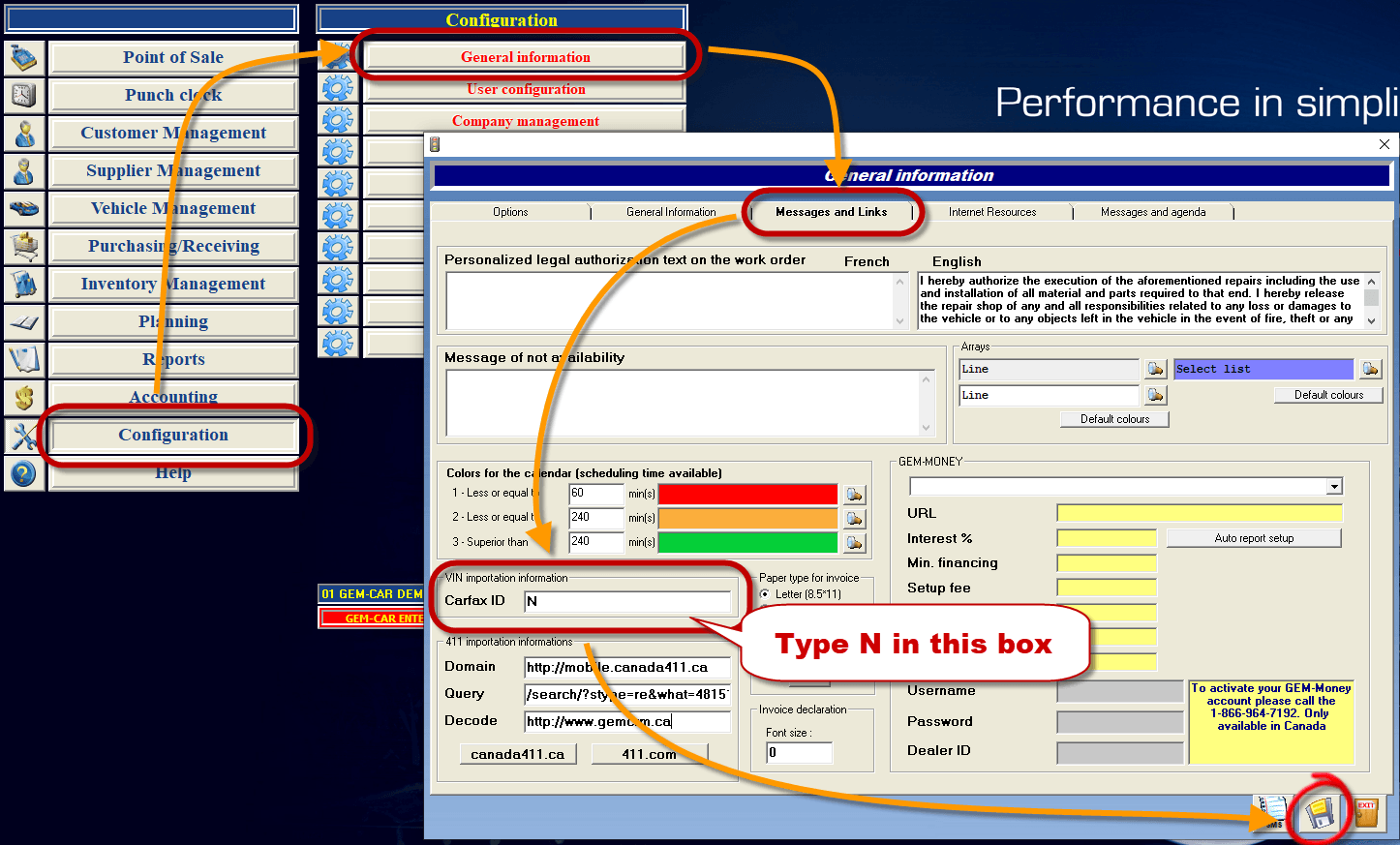Image resolution: width=1400 pixels, height=845 pixels.
Task: Open Punch clock using the clock icon
Action: tap(23, 95)
